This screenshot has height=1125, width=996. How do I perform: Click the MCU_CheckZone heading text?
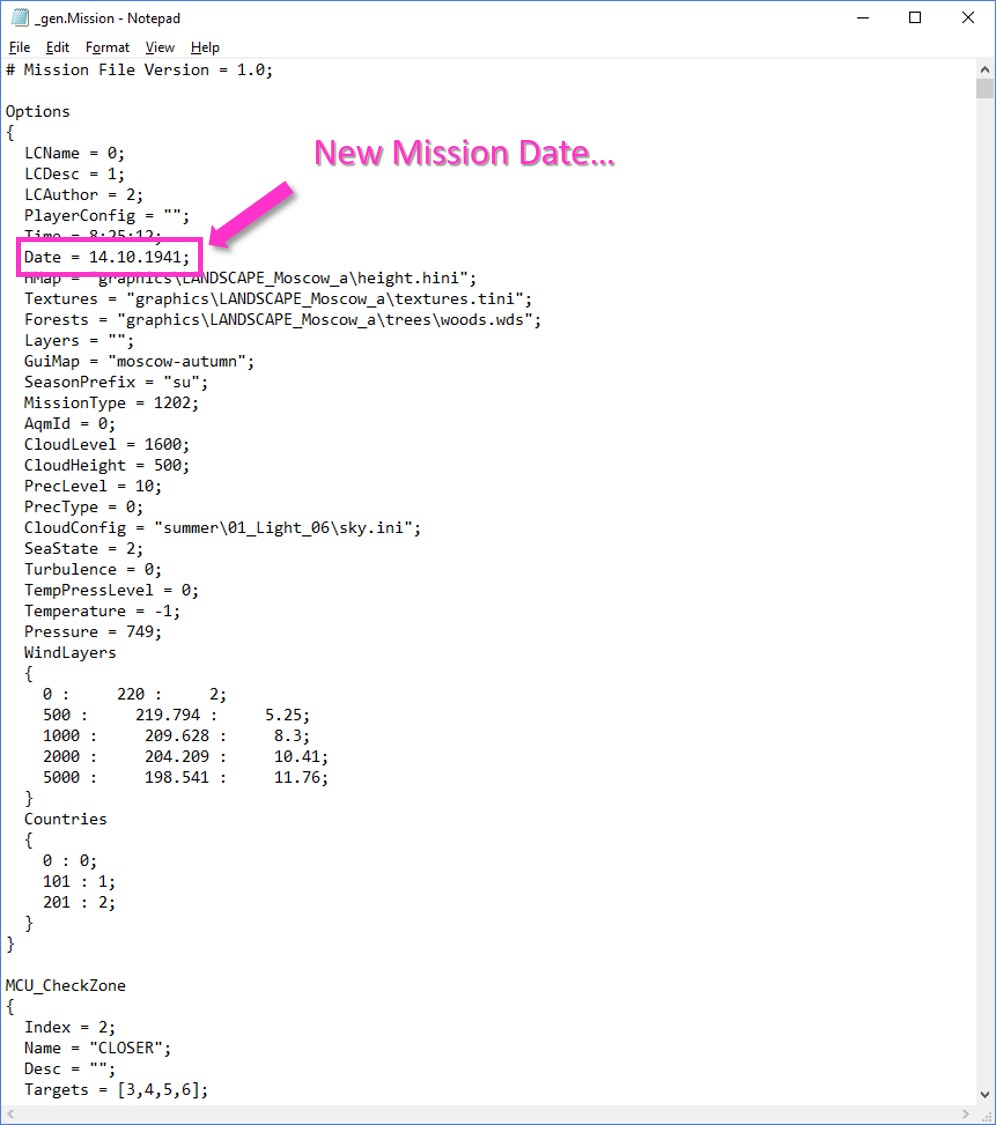66,985
